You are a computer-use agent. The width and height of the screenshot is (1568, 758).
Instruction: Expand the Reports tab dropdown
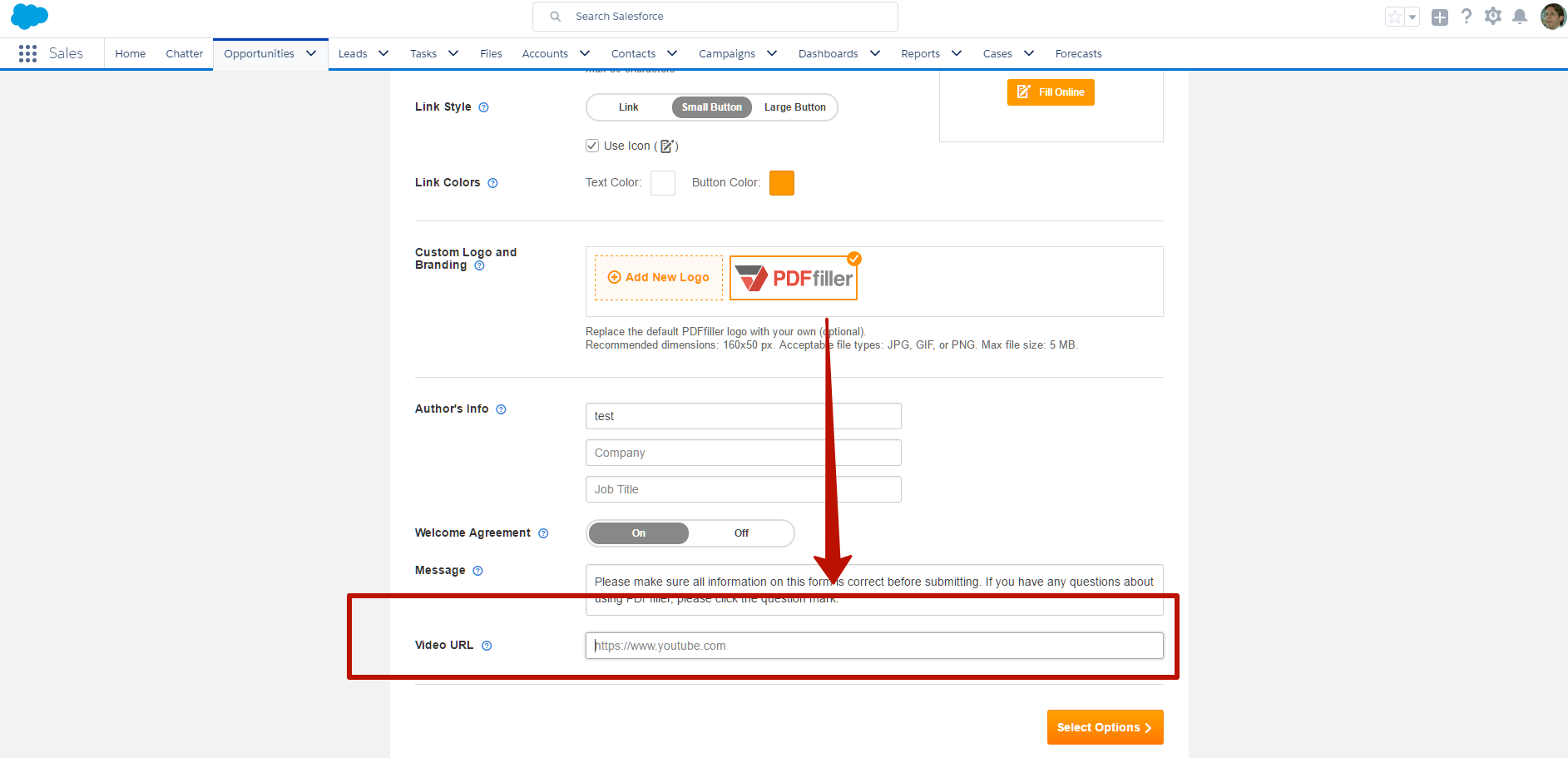coord(957,53)
